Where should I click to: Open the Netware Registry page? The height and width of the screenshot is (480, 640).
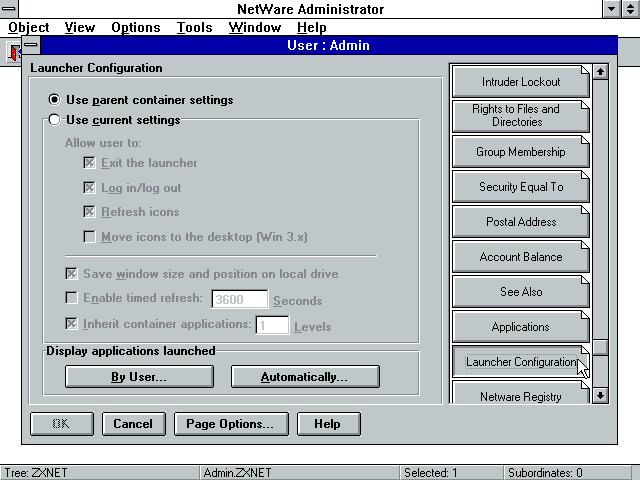(521, 393)
